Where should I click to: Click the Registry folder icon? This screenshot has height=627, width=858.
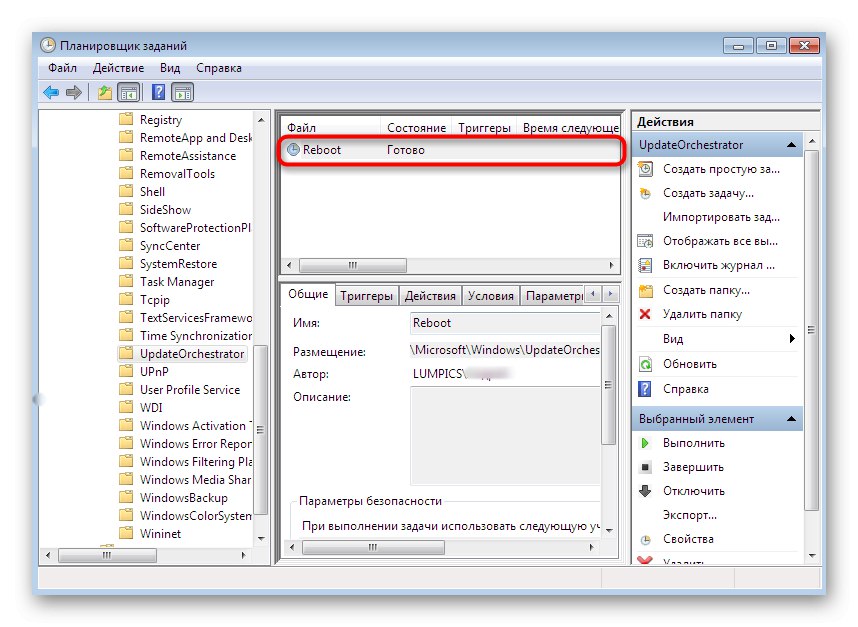126,119
